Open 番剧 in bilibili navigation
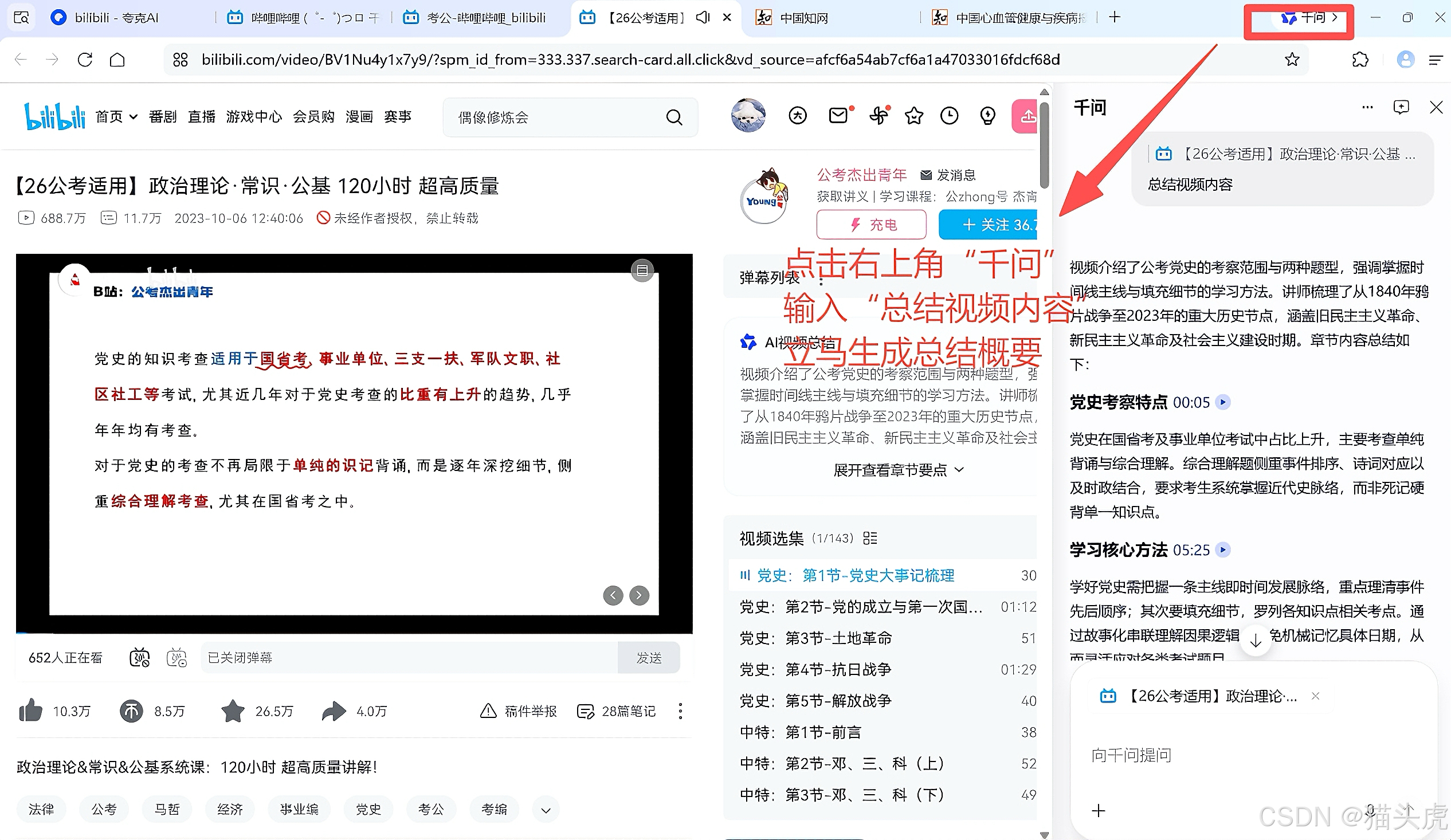The image size is (1451, 840). tap(162, 117)
